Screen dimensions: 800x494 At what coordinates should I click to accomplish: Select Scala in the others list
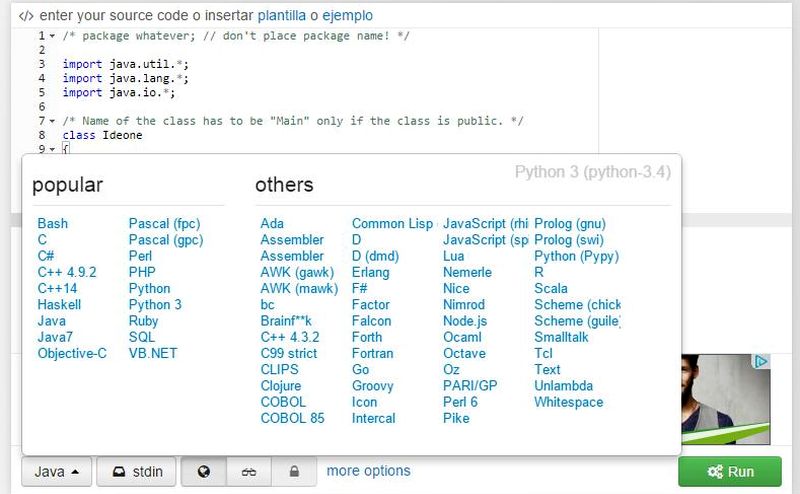551,288
